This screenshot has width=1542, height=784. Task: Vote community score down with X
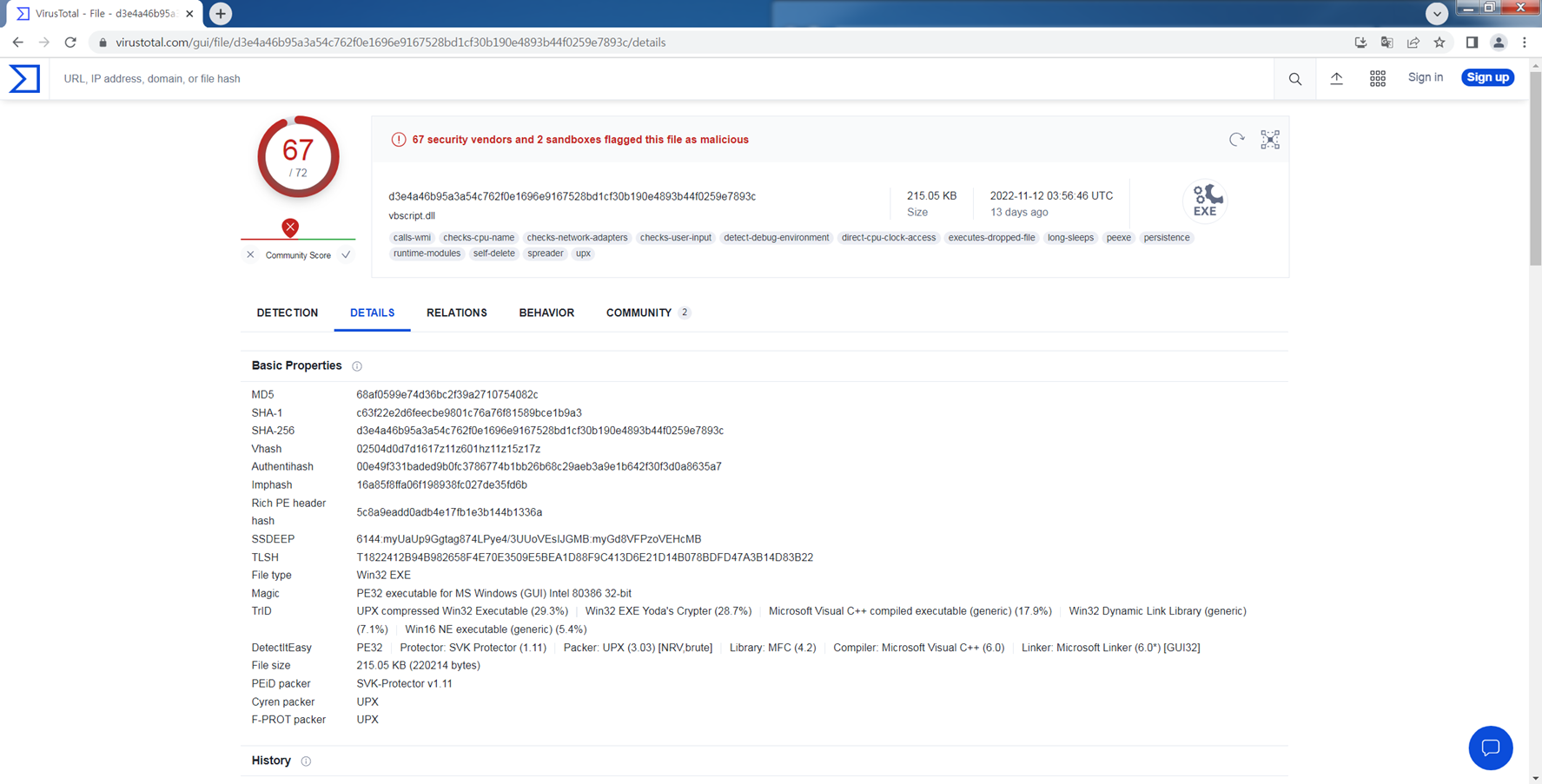click(x=250, y=254)
